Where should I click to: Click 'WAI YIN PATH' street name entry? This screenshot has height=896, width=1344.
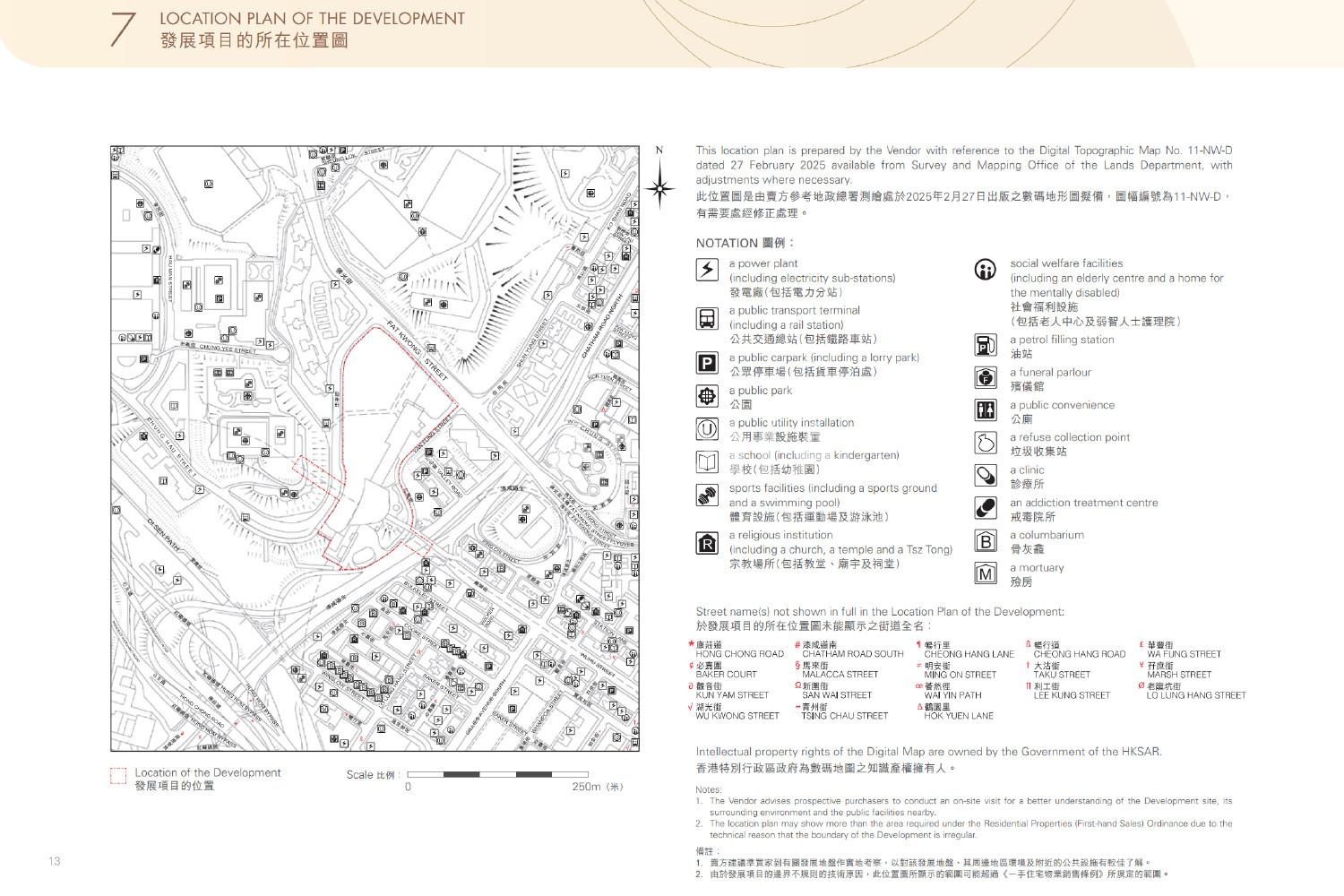point(953,695)
